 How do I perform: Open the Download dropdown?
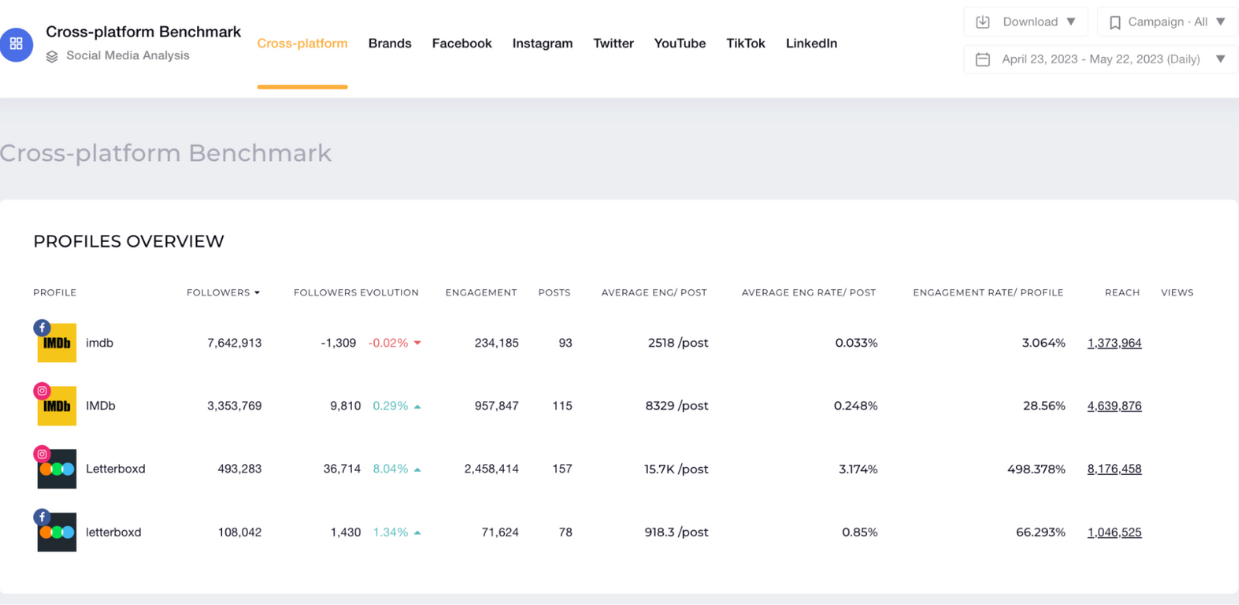pos(1025,22)
